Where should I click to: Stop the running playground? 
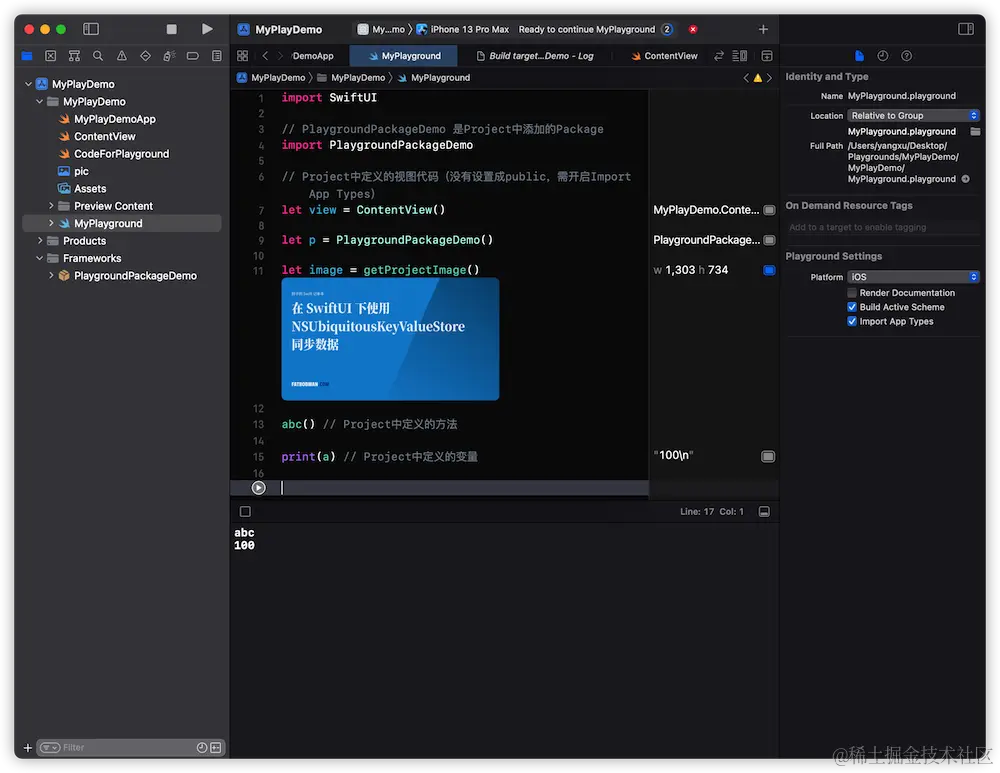[x=172, y=29]
